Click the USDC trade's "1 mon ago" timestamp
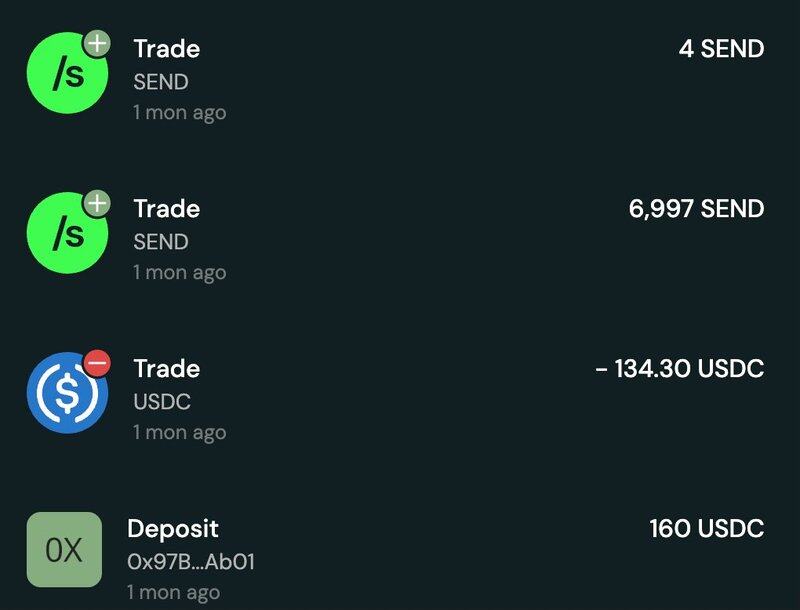Screen dimensions: 800x610 (180, 432)
